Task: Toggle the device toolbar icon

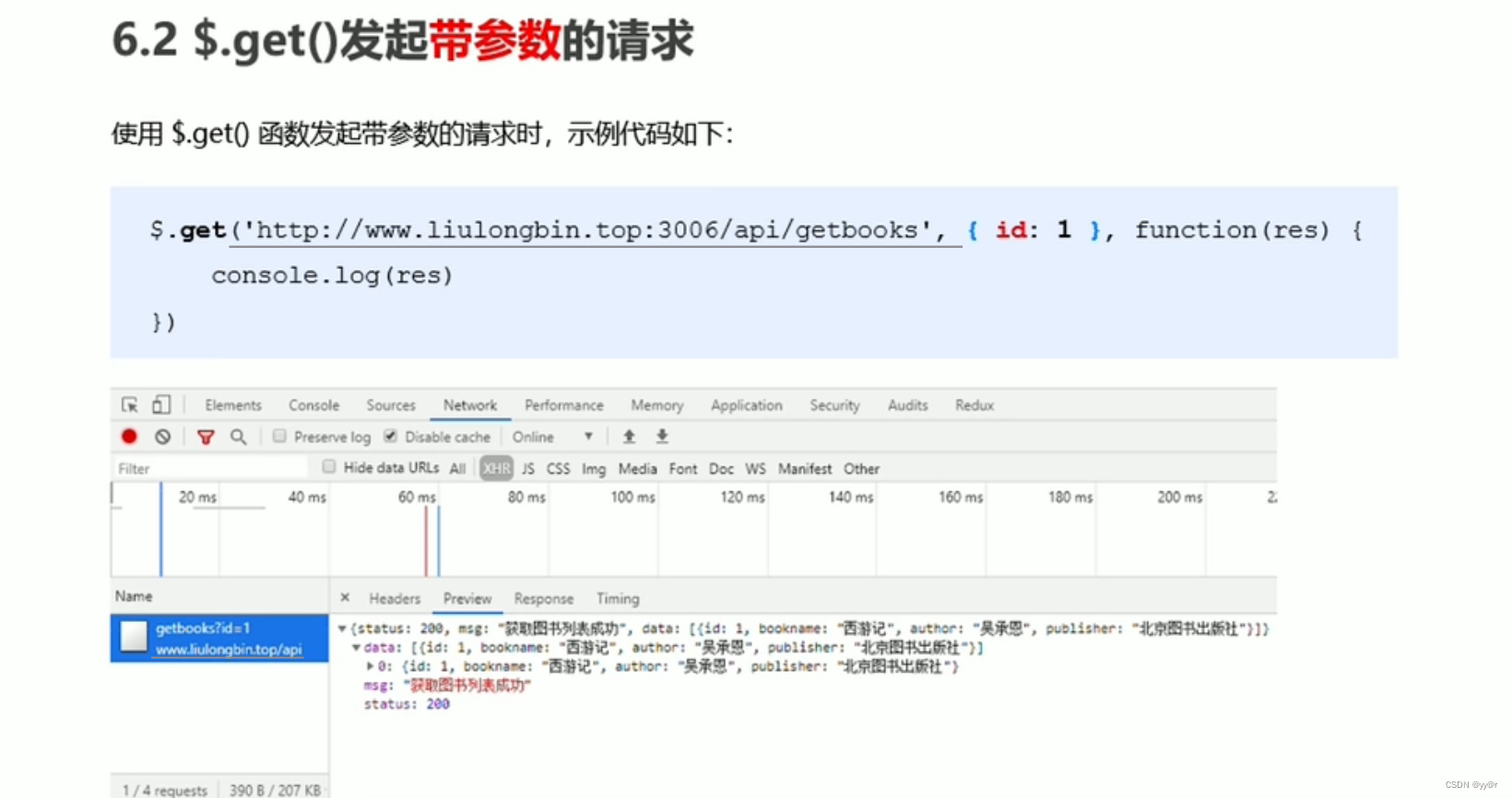Action: [161, 405]
